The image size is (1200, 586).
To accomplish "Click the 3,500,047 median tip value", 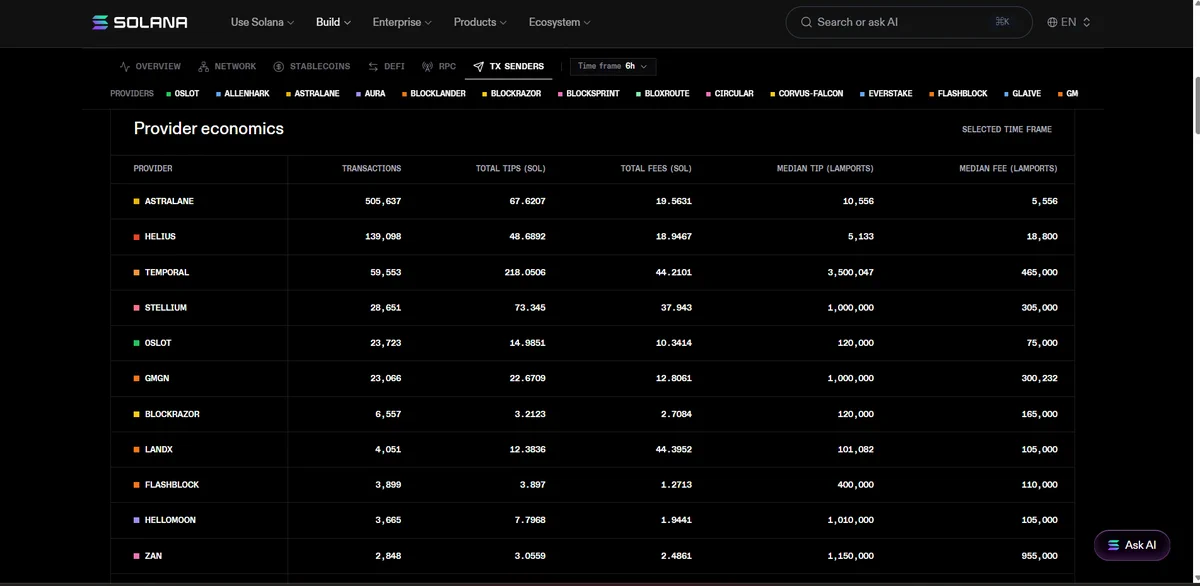I will point(850,272).
